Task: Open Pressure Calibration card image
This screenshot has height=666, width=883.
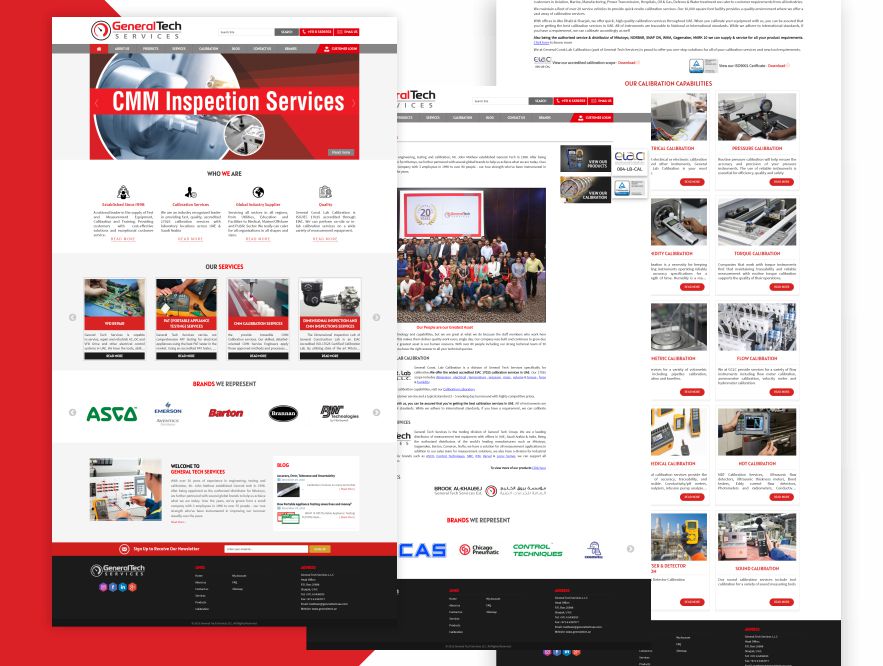Action: [757, 117]
